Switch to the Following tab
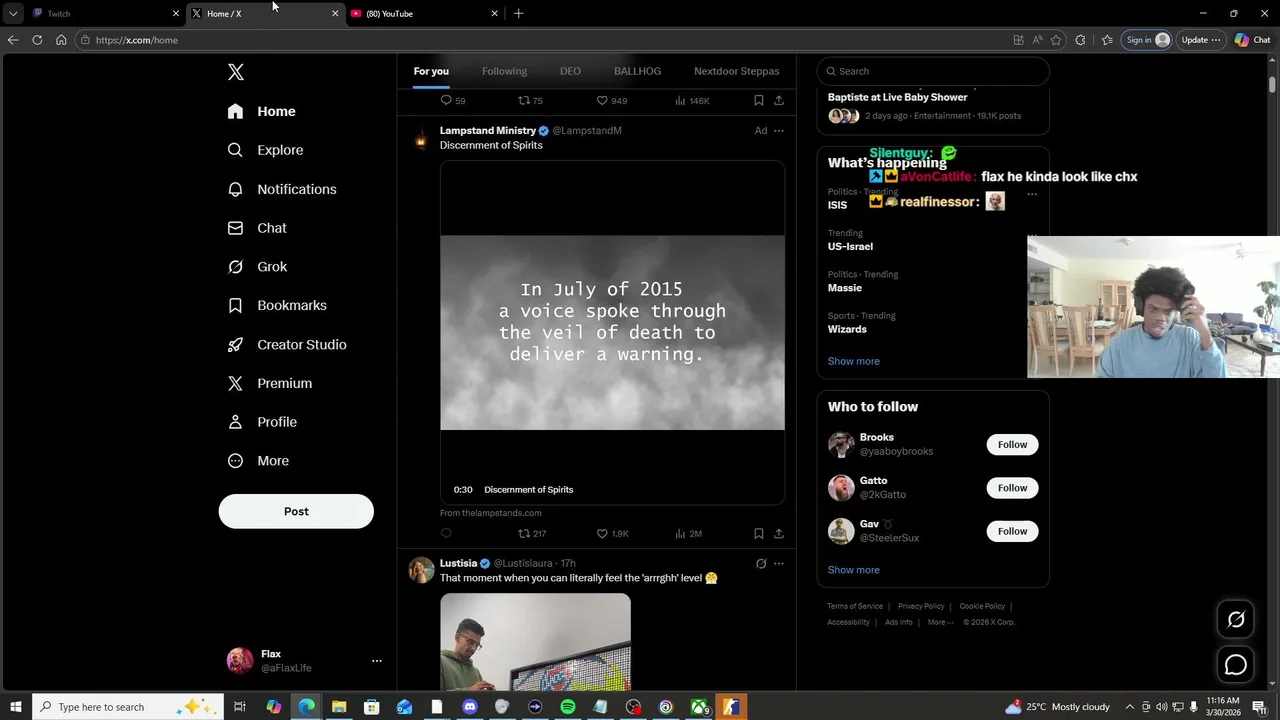 504,71
